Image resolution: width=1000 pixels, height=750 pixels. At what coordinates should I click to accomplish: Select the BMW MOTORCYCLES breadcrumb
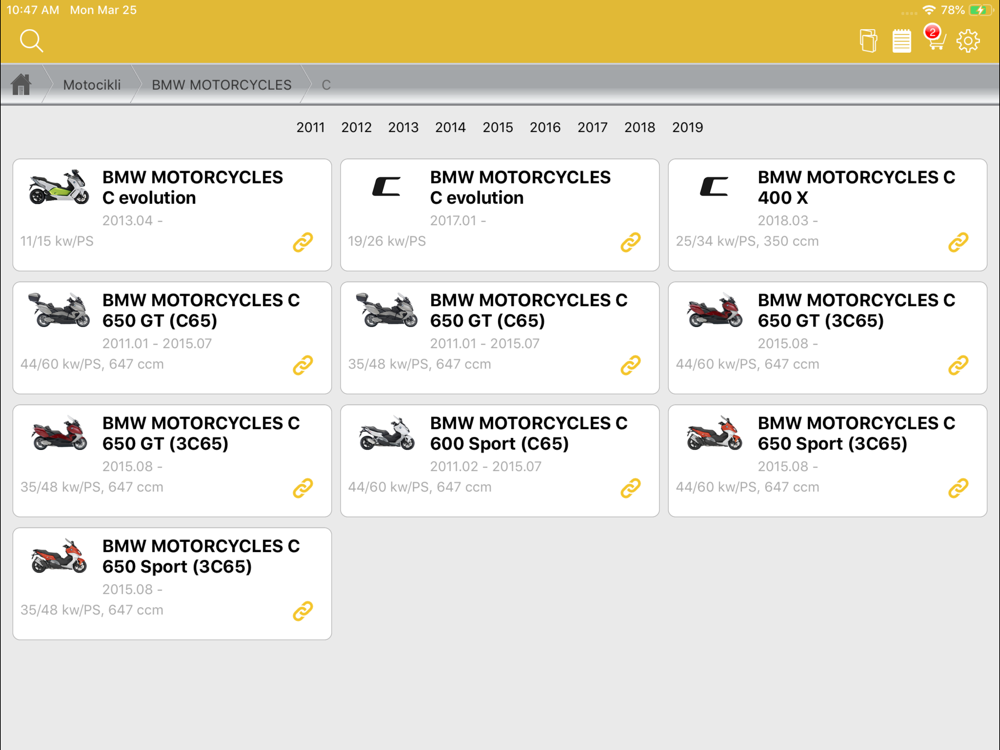(x=221, y=85)
